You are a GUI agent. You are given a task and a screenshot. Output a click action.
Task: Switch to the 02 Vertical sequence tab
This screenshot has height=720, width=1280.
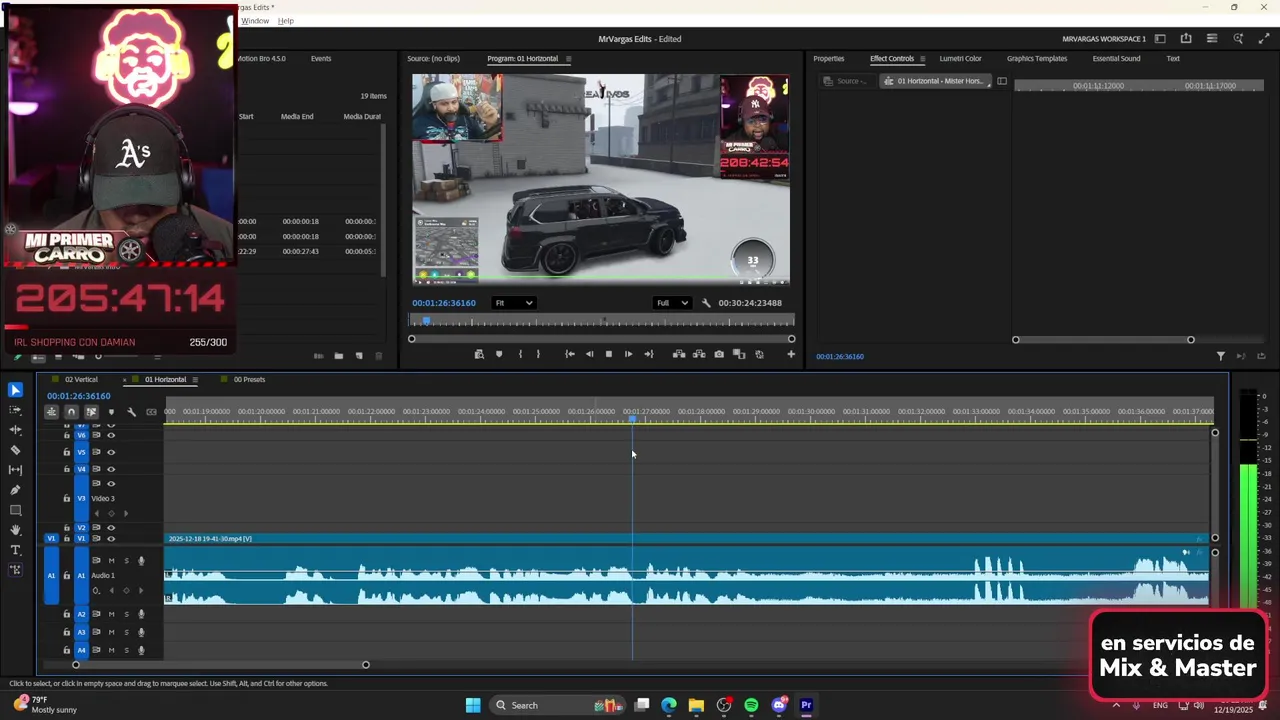[x=81, y=380]
